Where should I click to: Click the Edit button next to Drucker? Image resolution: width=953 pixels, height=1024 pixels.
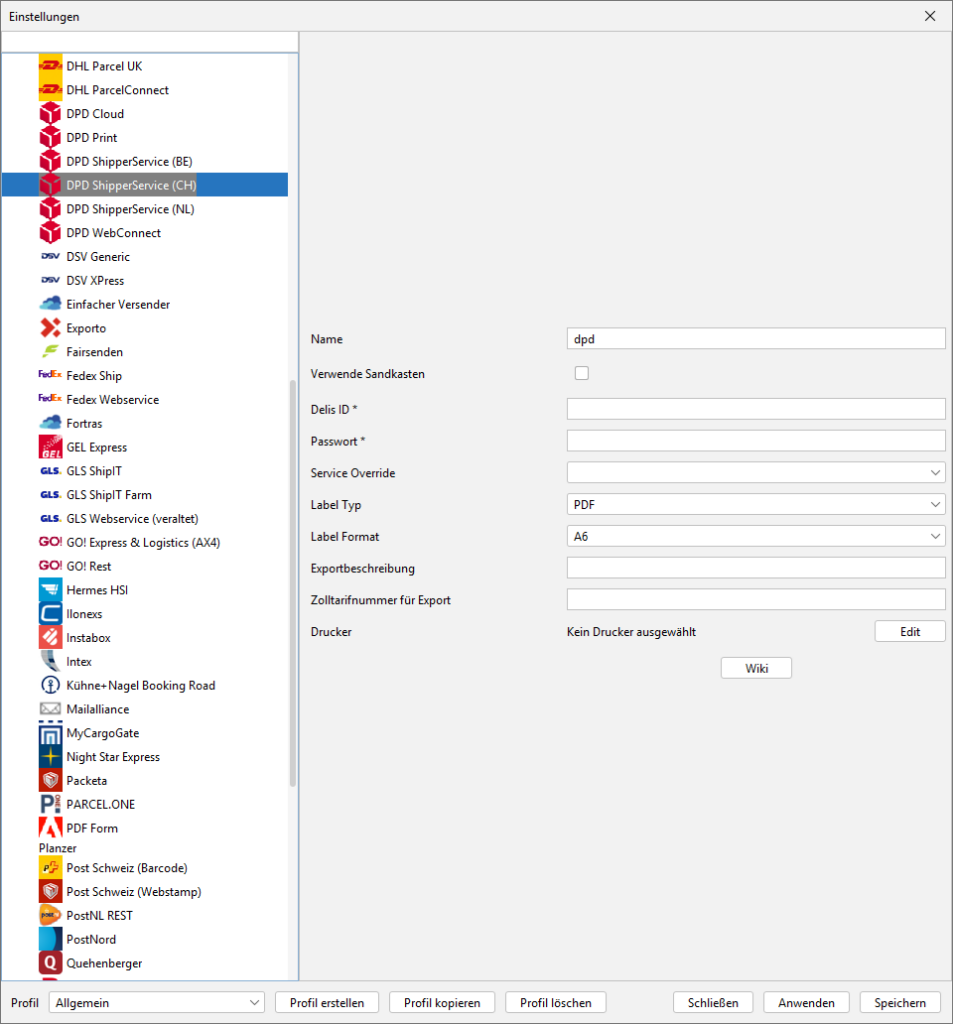(x=909, y=632)
